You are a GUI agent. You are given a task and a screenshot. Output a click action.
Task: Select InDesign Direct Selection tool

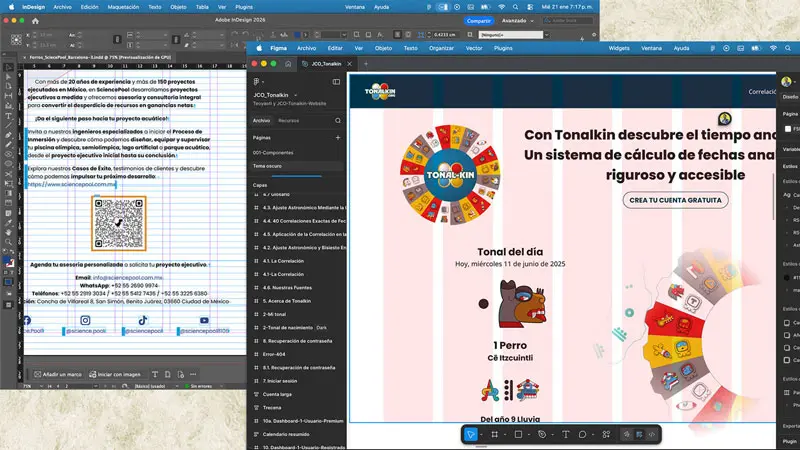coord(9,77)
